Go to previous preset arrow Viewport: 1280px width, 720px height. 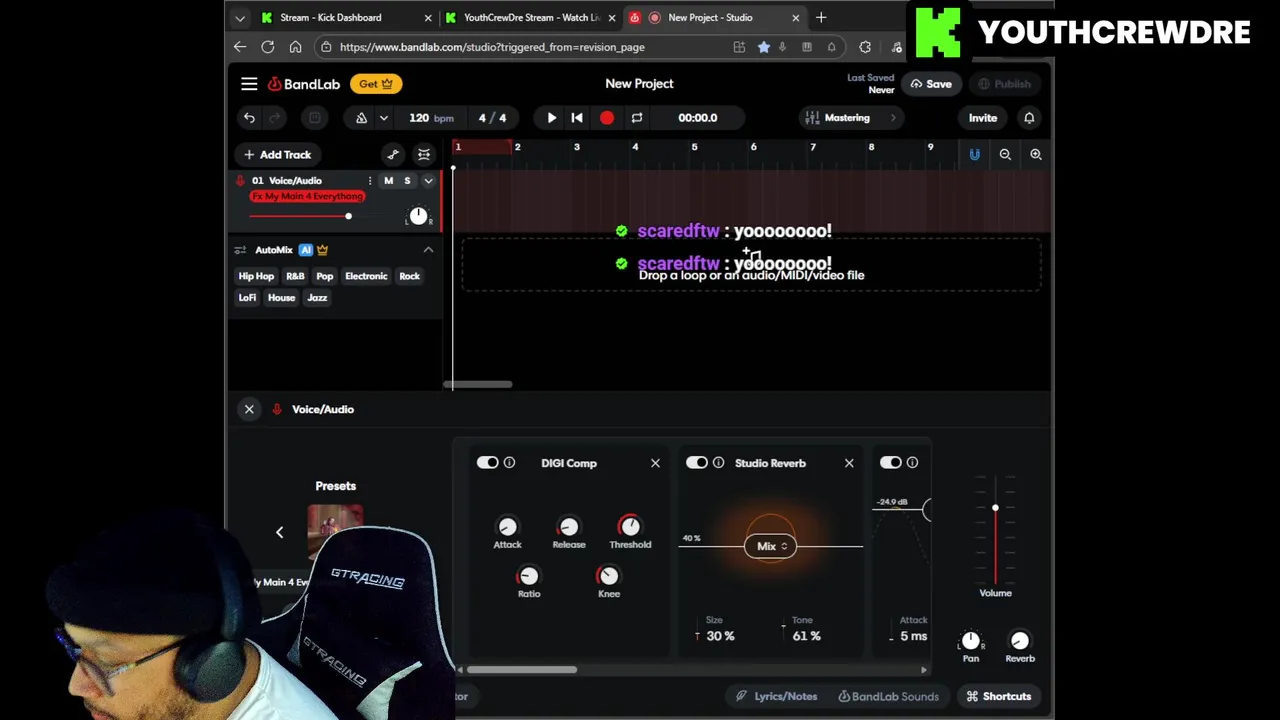click(280, 533)
